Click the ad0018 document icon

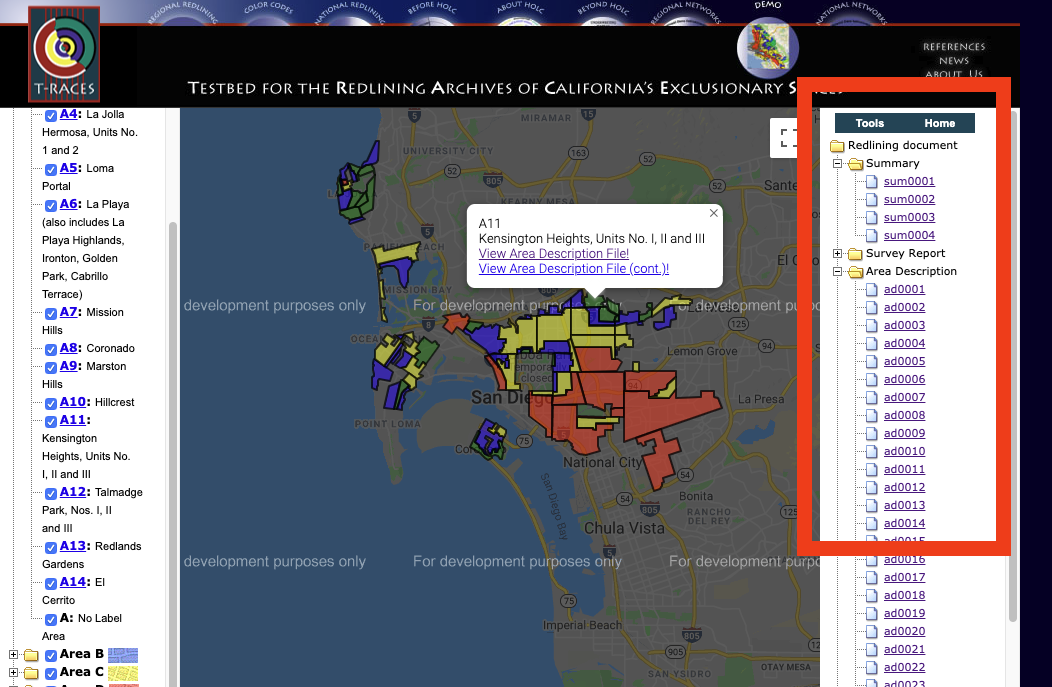872,595
